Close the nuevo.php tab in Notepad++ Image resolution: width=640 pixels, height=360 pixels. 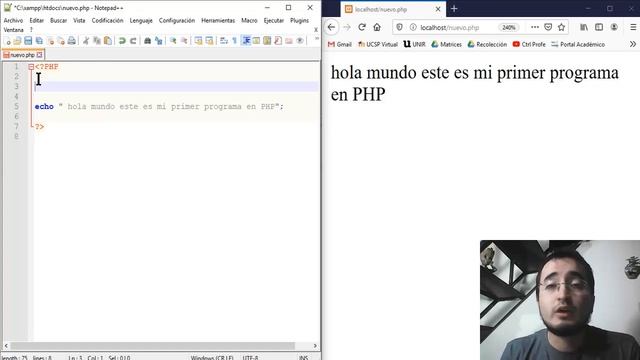click(40, 55)
